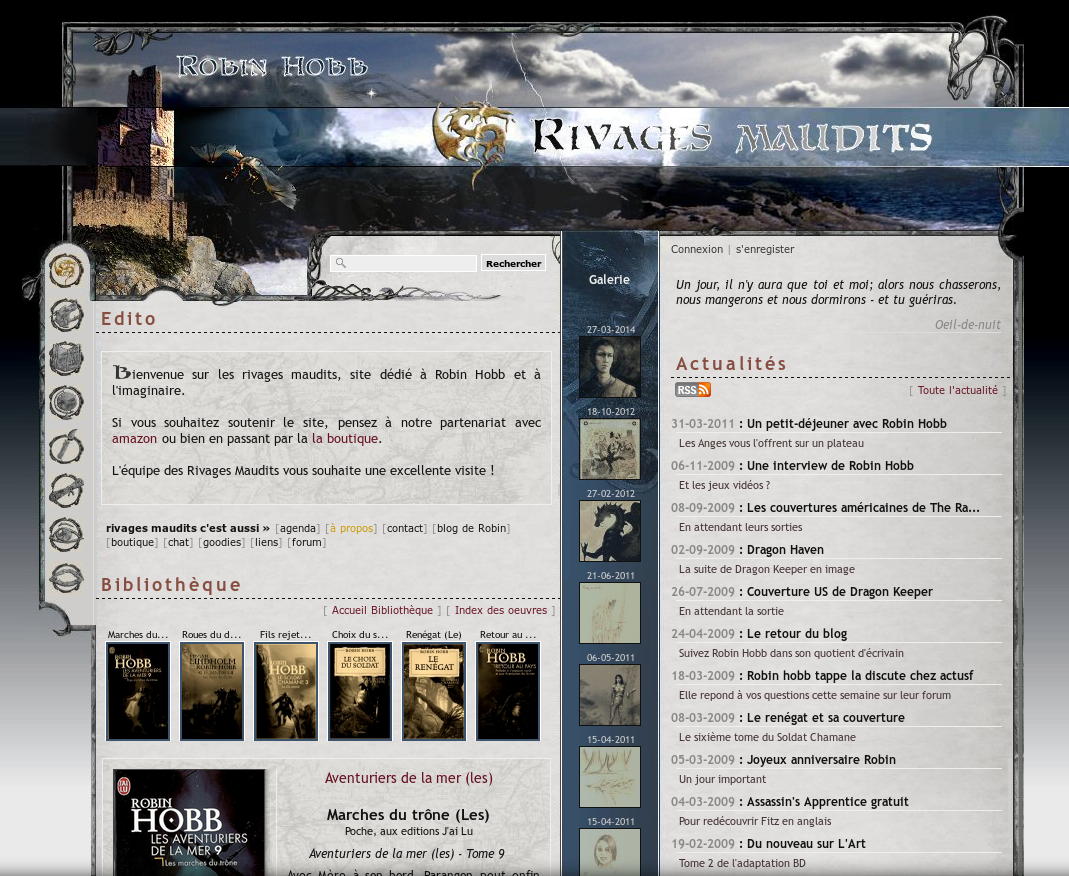Open the book icon in the sidebar
The height and width of the screenshot is (876, 1069).
tap(66, 359)
